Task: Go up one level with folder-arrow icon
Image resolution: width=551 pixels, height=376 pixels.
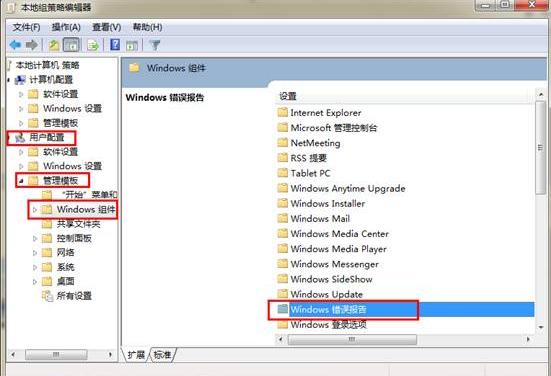Action: click(54, 45)
